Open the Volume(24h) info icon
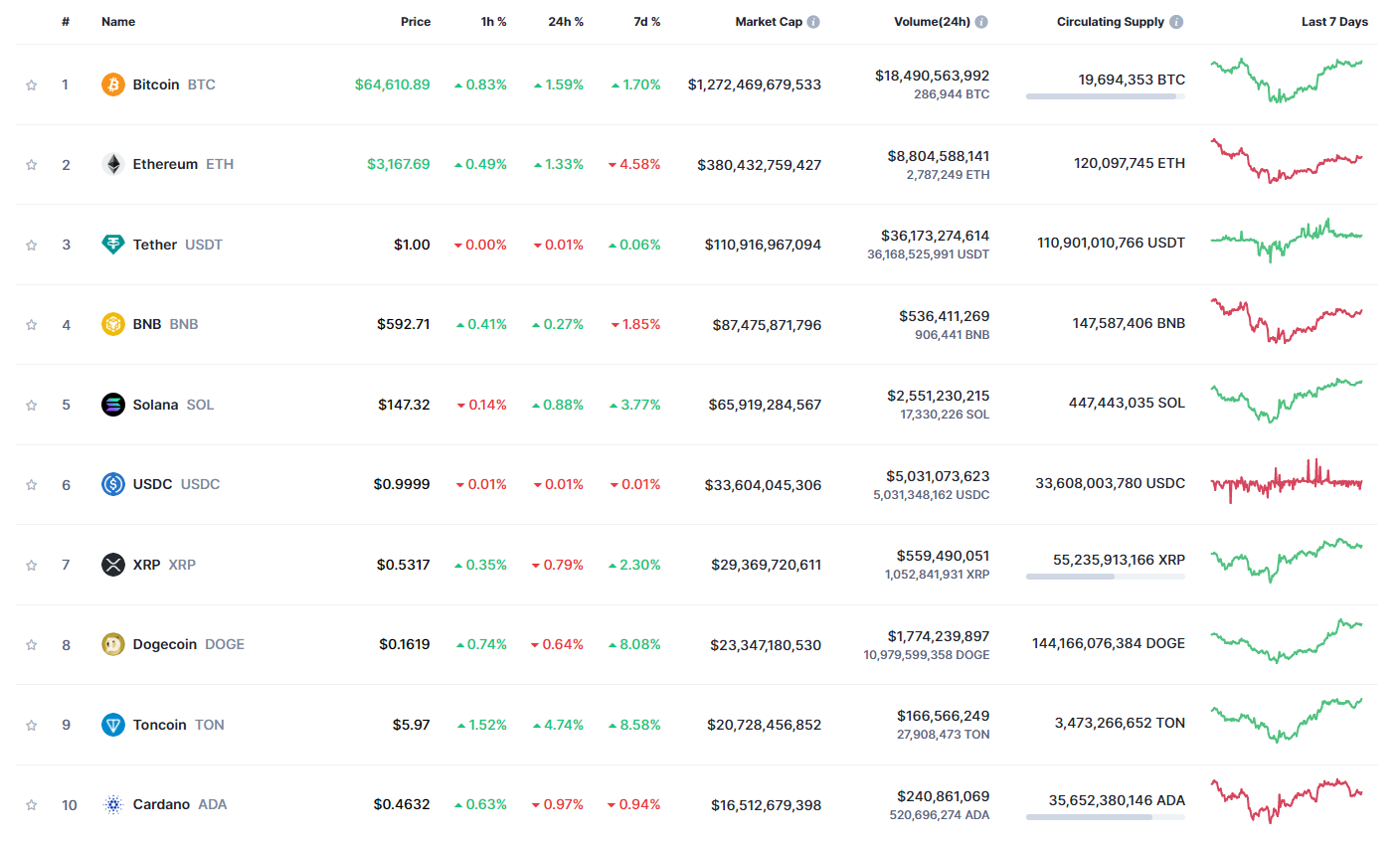Screen dimensions: 1400x843 pyautogui.click(x=981, y=22)
